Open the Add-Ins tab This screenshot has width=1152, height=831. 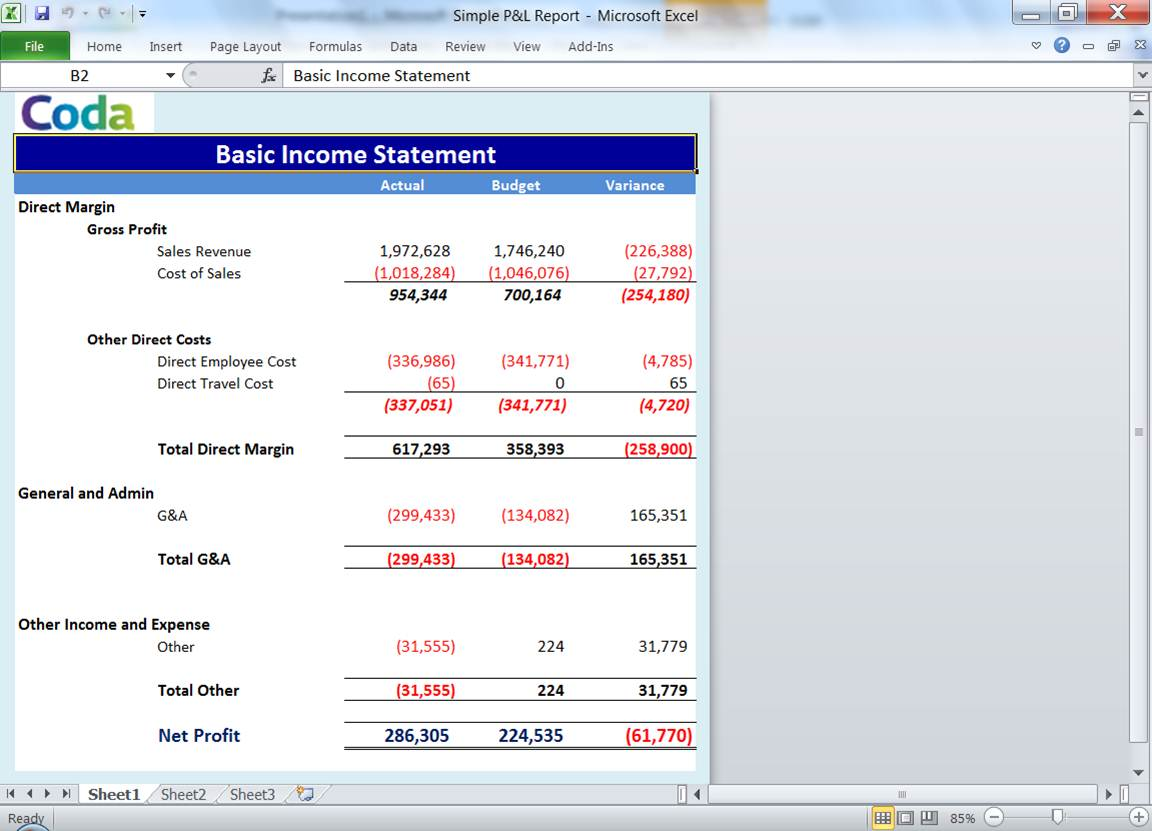[591, 46]
